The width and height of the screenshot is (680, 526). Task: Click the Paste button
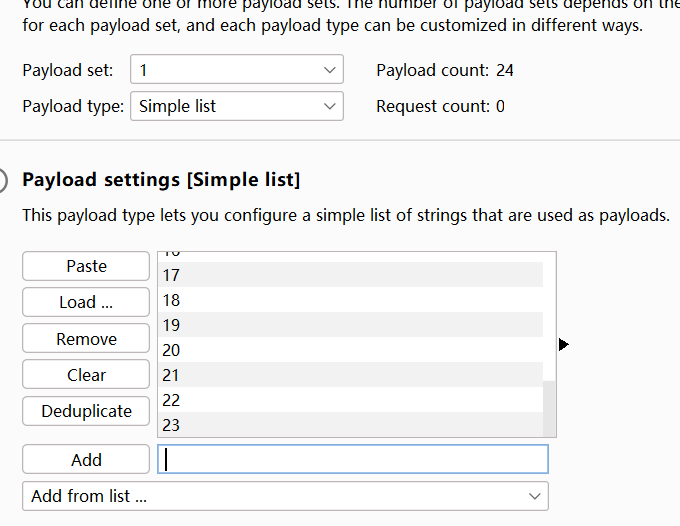click(86, 266)
